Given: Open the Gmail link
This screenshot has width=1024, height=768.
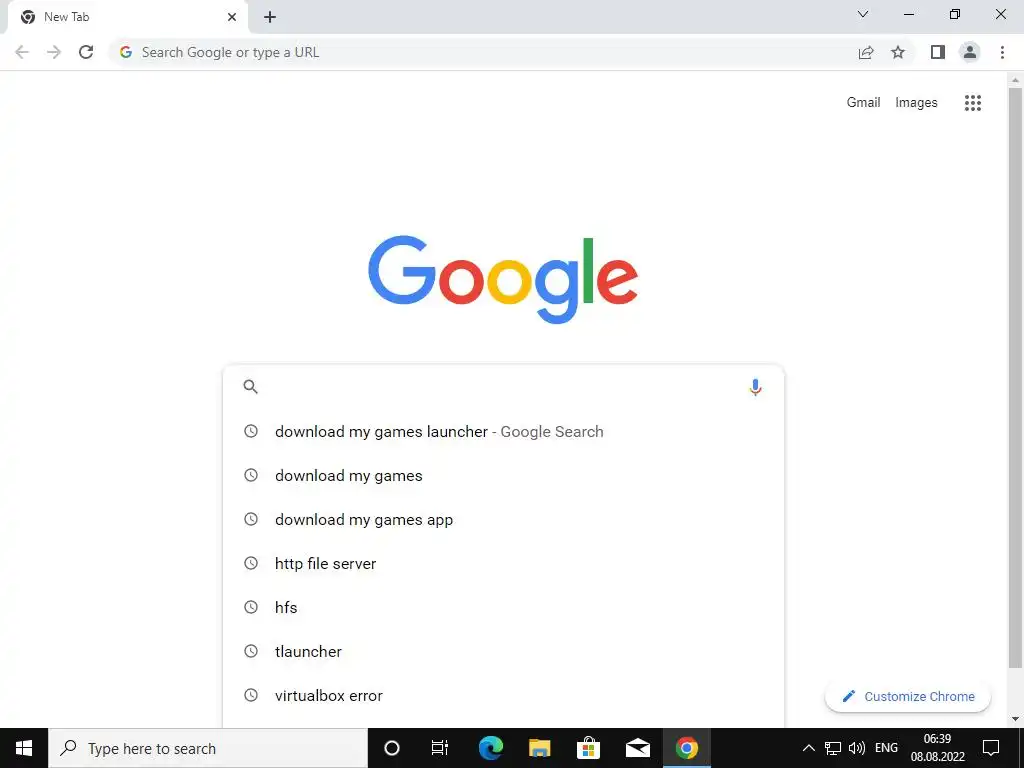Looking at the screenshot, I should tap(863, 103).
